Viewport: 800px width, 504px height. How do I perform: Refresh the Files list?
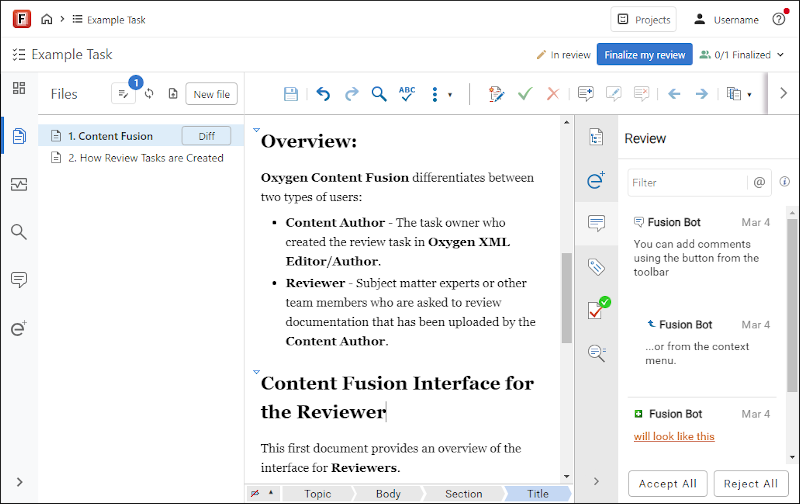149,94
